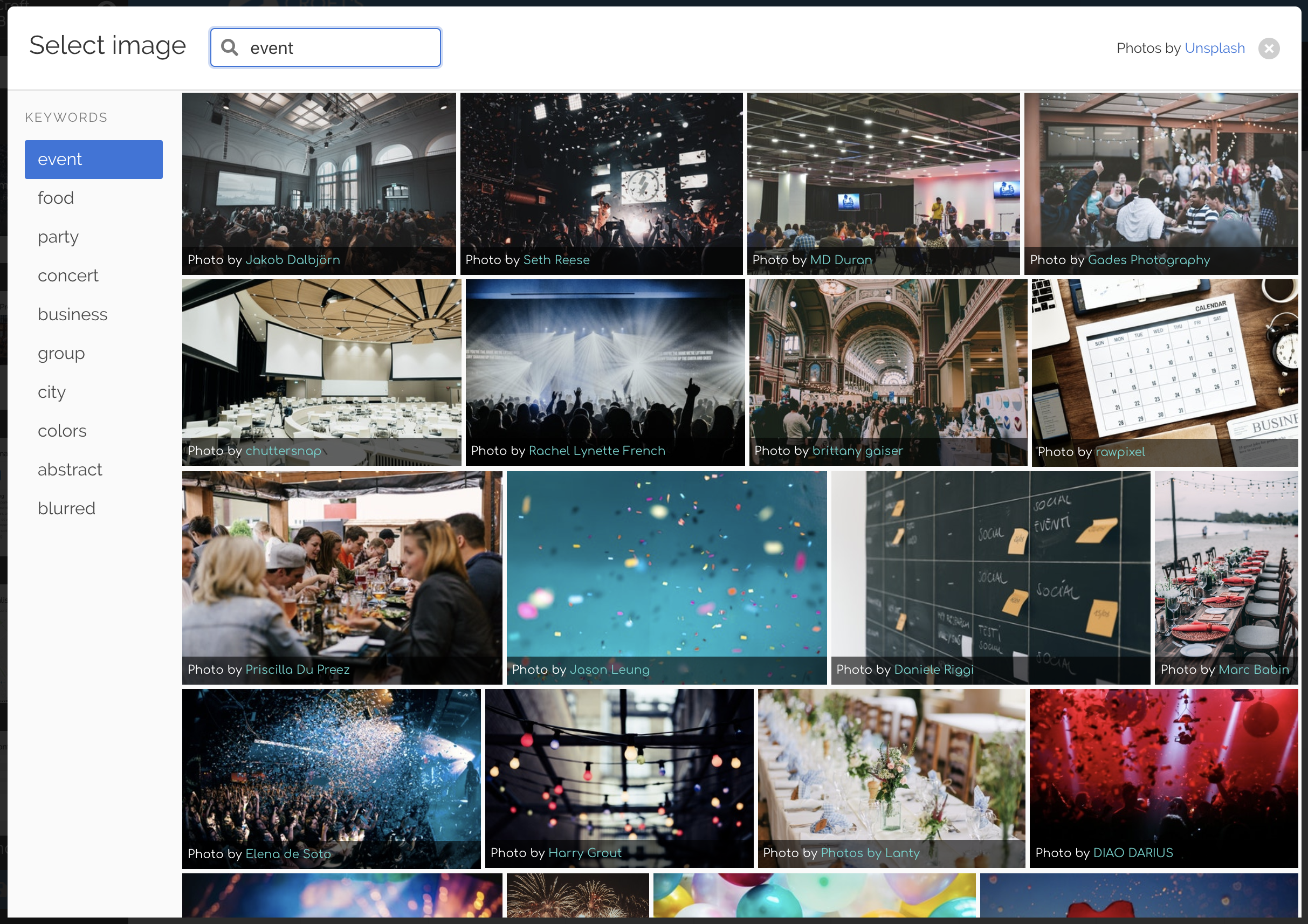The image size is (1308, 924).
Task: Click the event search input field
Action: [x=342, y=48]
